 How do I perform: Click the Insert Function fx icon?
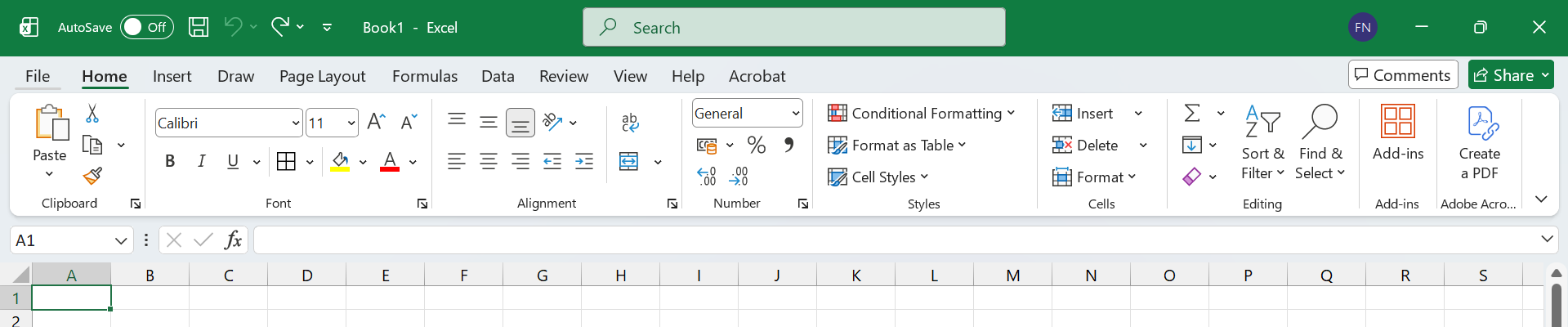point(233,240)
